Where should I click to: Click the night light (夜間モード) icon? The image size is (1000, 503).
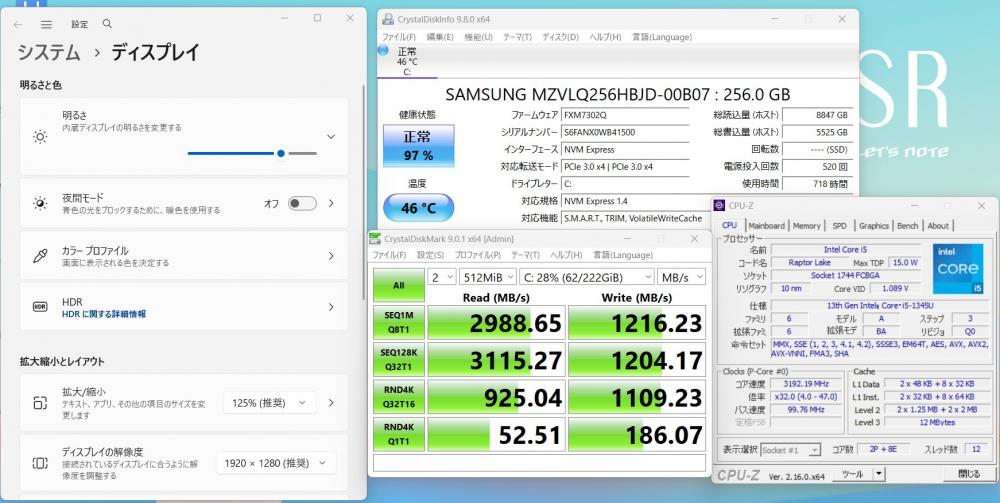[40, 203]
